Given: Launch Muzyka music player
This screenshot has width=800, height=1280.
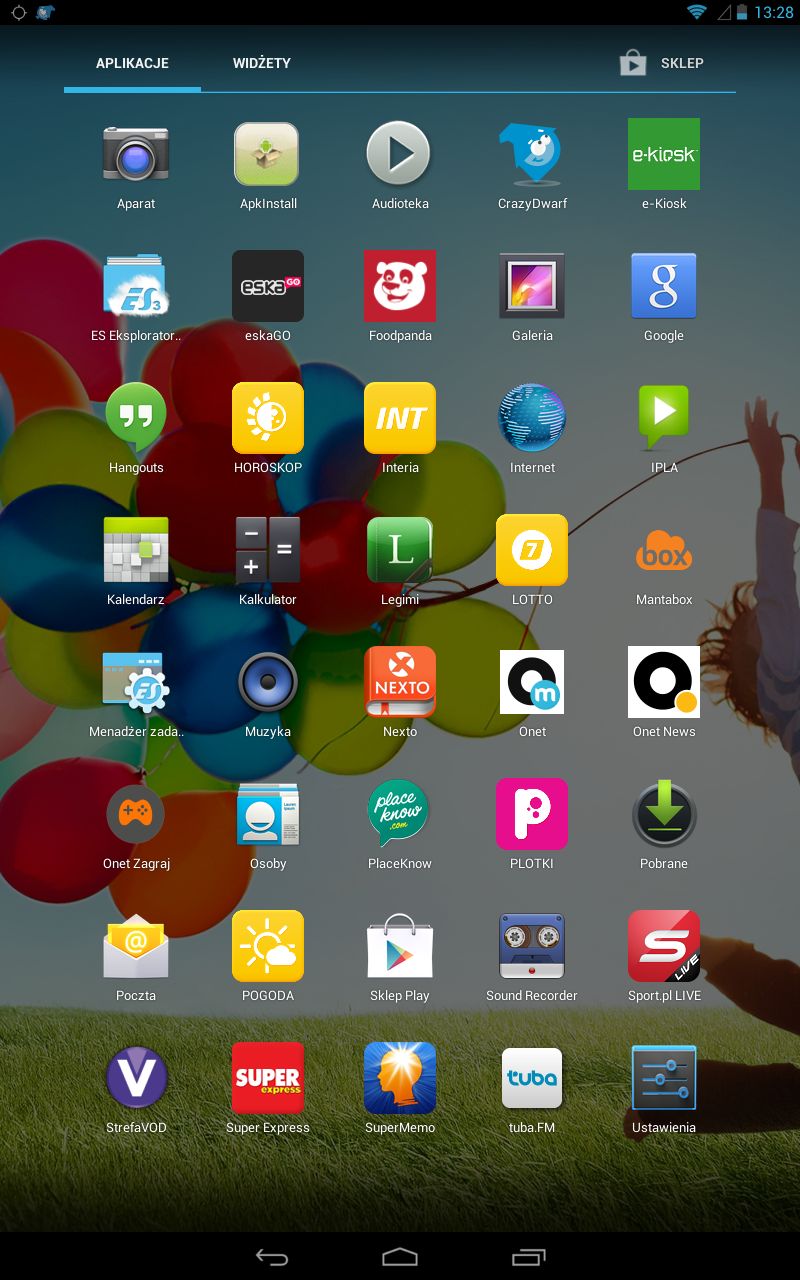Looking at the screenshot, I should point(268,682).
